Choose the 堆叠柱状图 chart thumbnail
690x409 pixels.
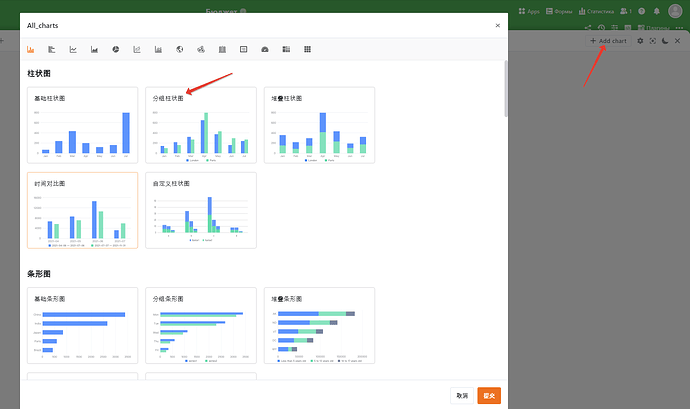click(319, 125)
